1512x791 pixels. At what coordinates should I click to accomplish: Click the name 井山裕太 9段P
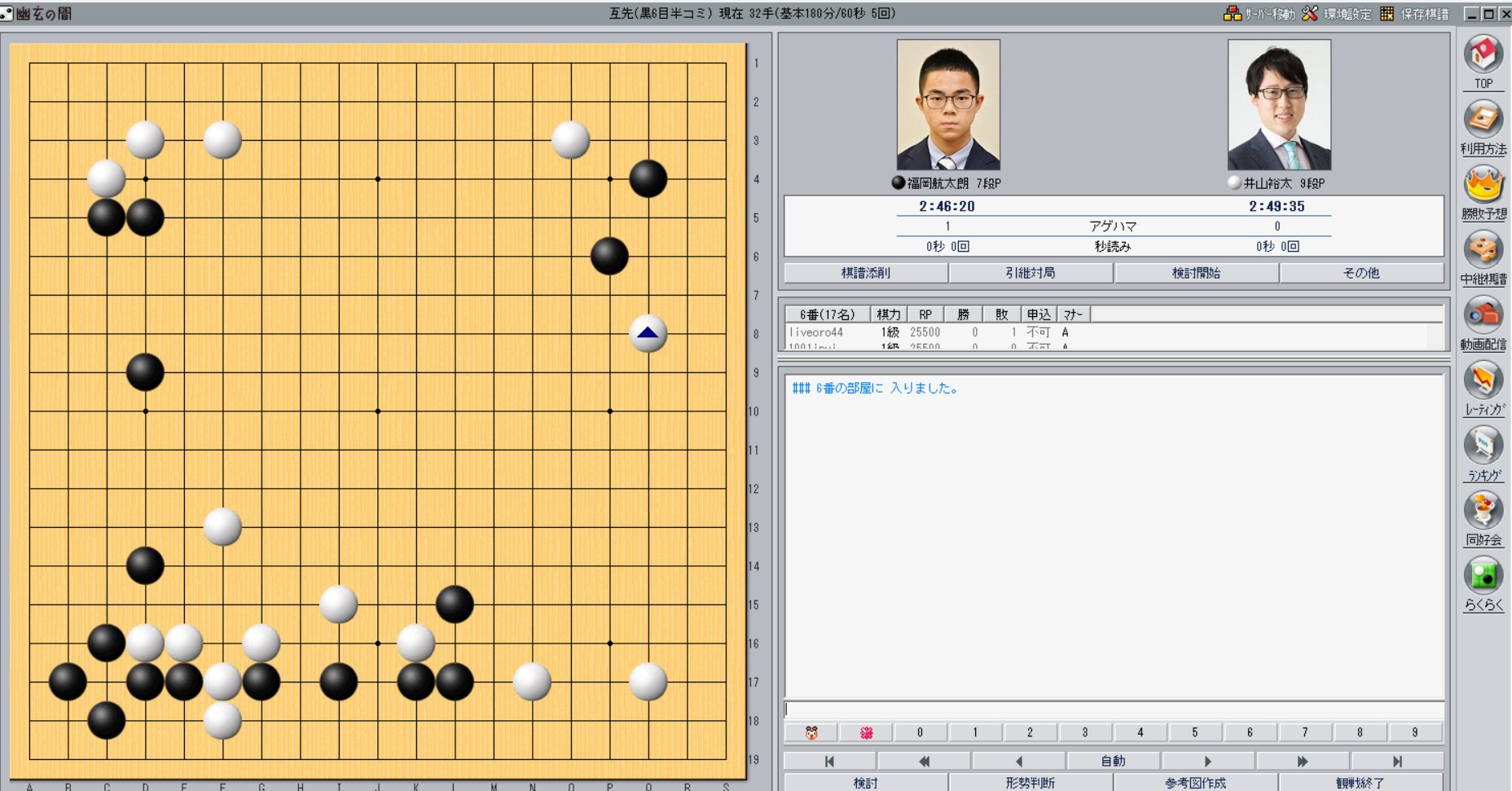coord(1284,183)
